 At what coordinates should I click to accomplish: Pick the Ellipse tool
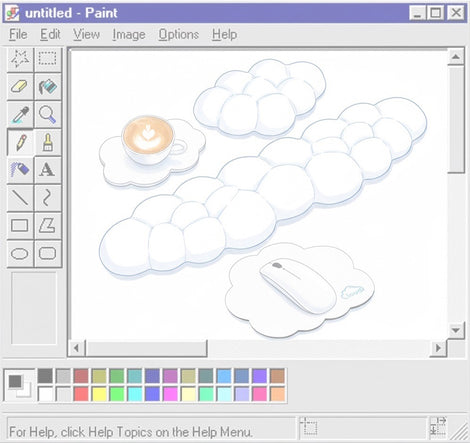pyautogui.click(x=20, y=254)
